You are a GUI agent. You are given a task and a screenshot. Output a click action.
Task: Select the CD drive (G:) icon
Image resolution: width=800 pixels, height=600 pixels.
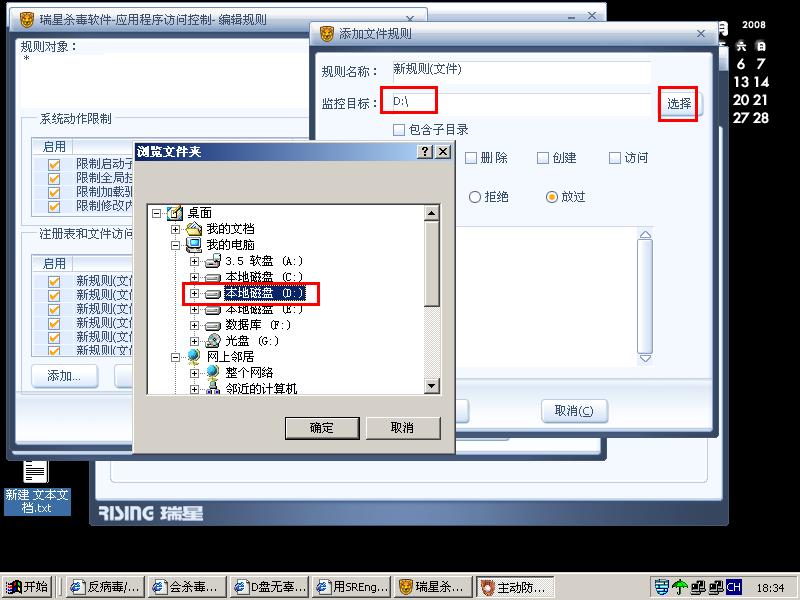coord(213,340)
